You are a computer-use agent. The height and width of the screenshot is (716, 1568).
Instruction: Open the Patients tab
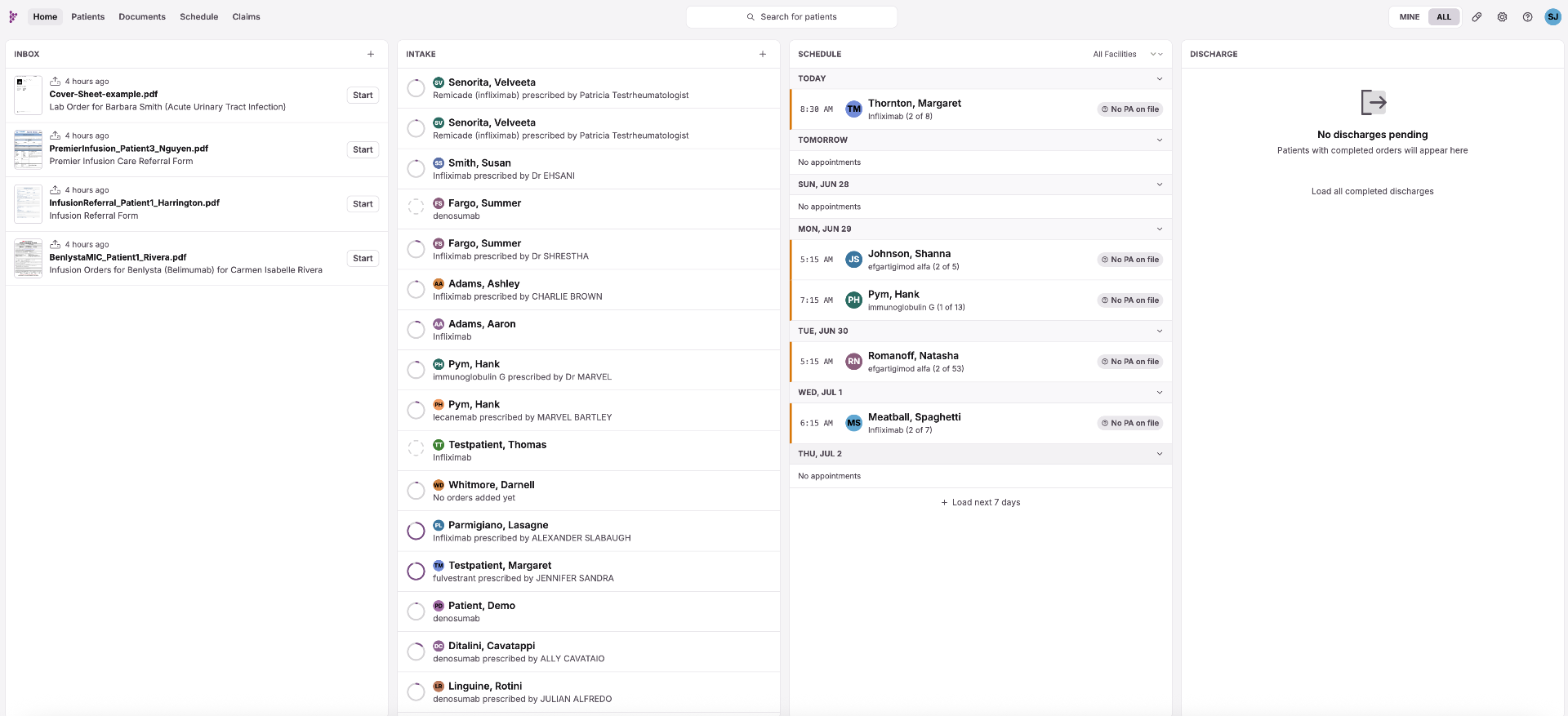pos(88,16)
